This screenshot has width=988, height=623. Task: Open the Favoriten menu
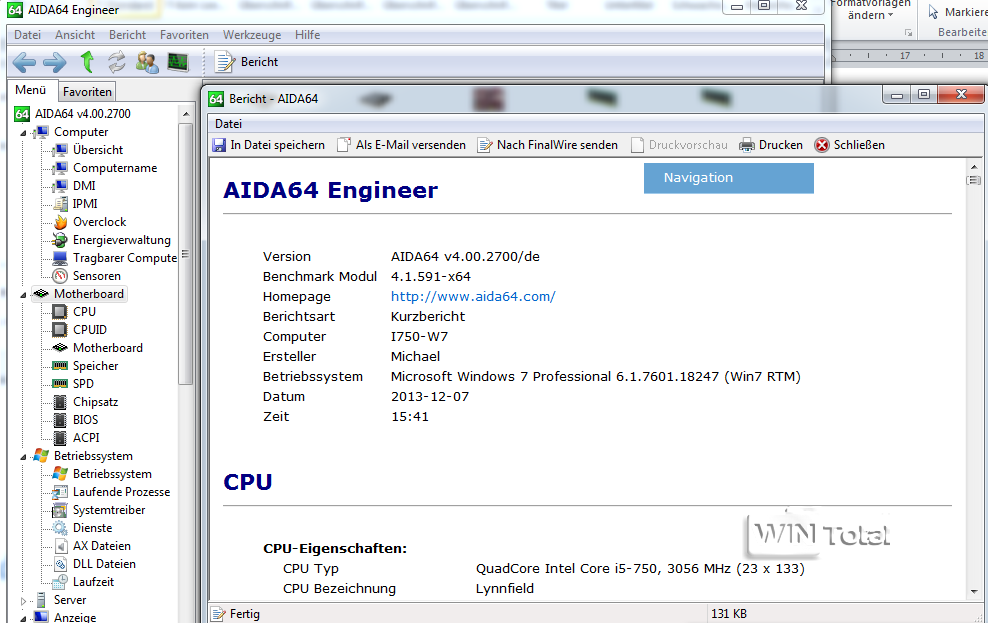(x=184, y=35)
